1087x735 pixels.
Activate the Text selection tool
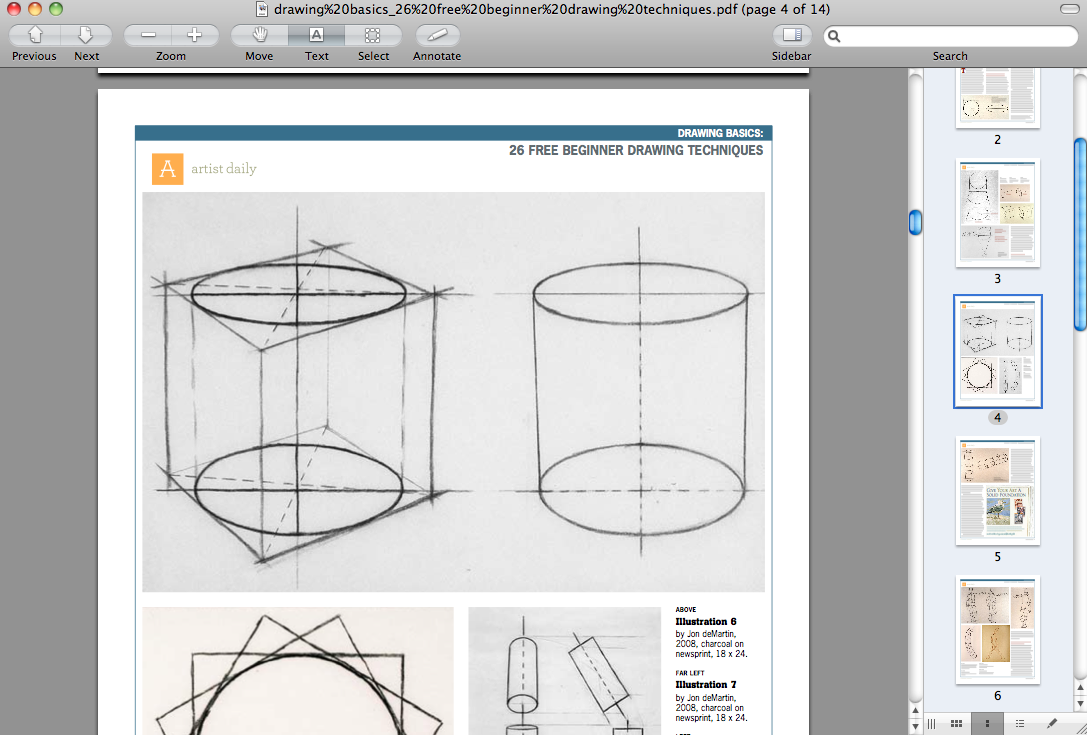click(x=316, y=35)
